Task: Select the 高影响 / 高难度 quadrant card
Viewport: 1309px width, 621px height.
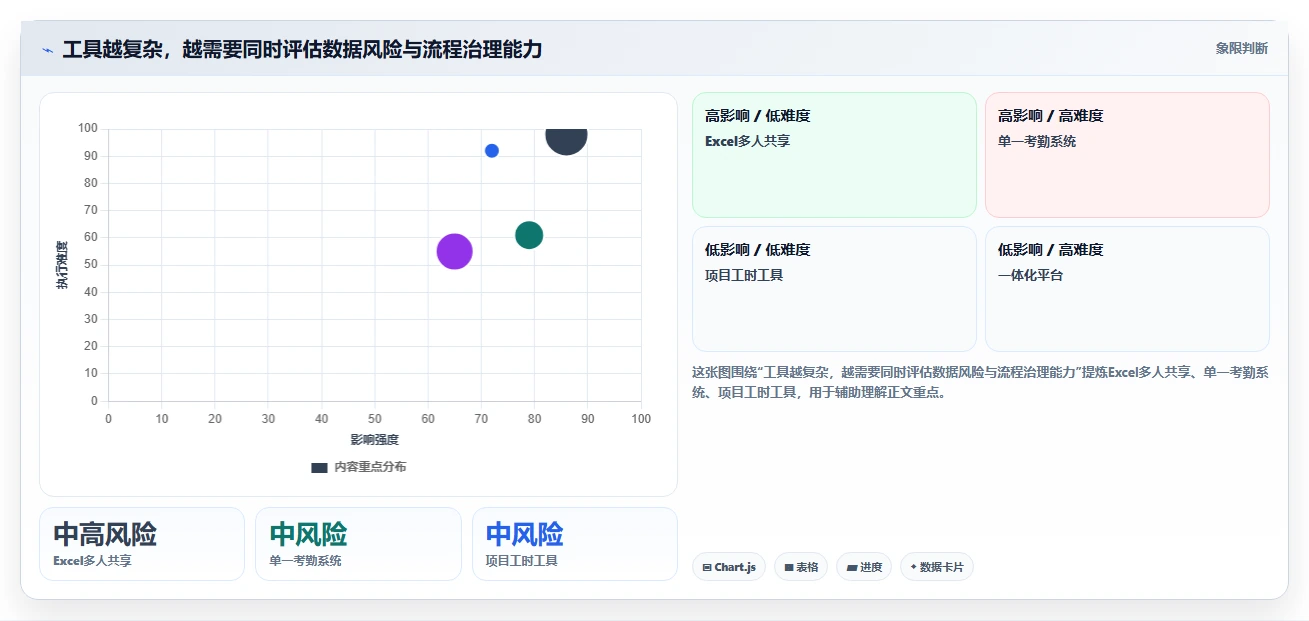Action: 1127,155
